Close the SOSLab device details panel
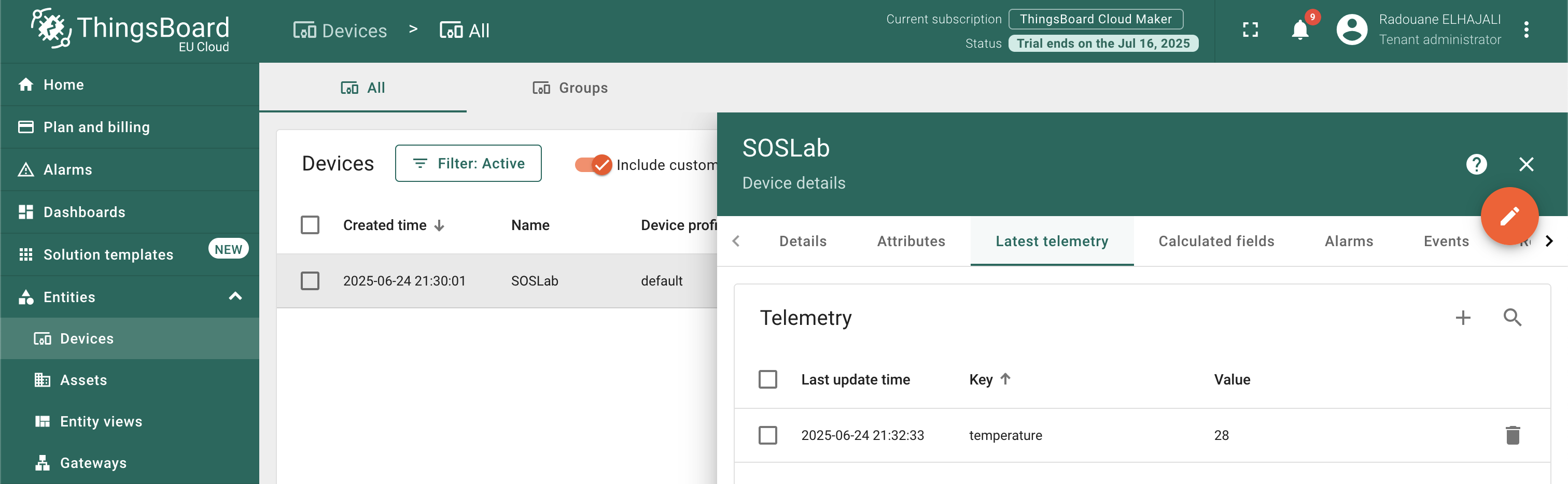Image resolution: width=1568 pixels, height=484 pixels. 1527,164
